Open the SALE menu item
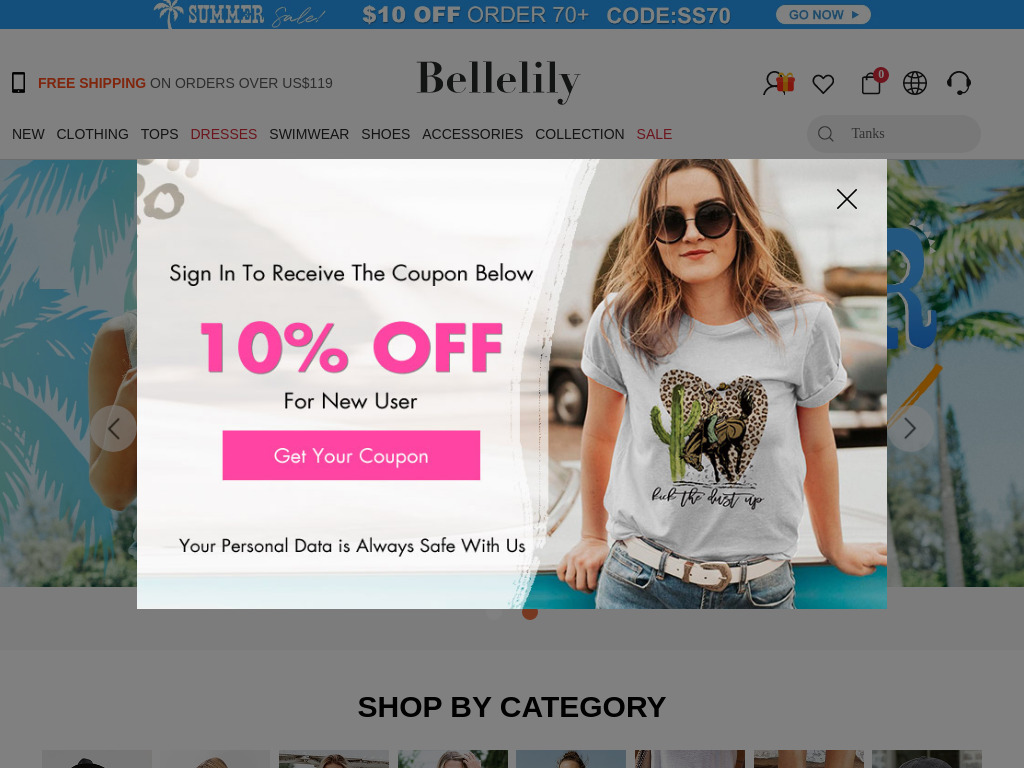Image resolution: width=1024 pixels, height=768 pixels. tap(654, 134)
